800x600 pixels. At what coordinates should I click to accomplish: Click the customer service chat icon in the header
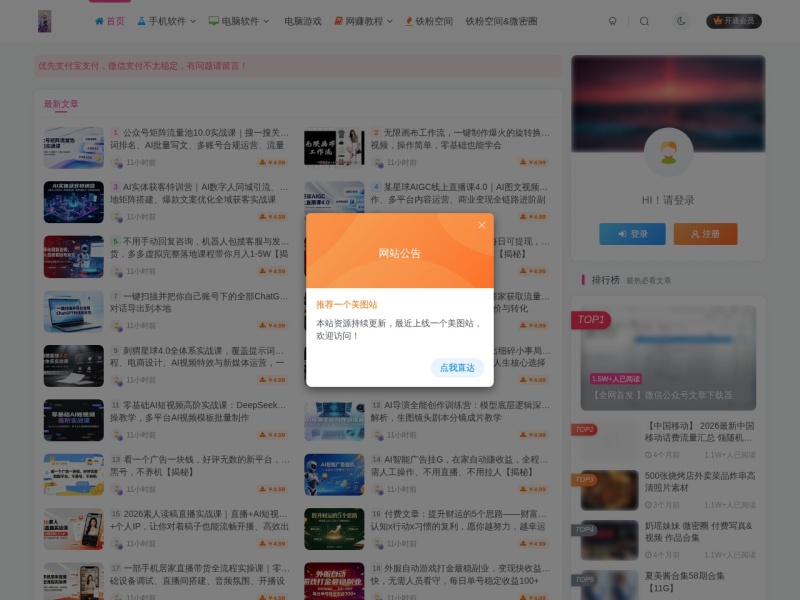click(x=612, y=21)
